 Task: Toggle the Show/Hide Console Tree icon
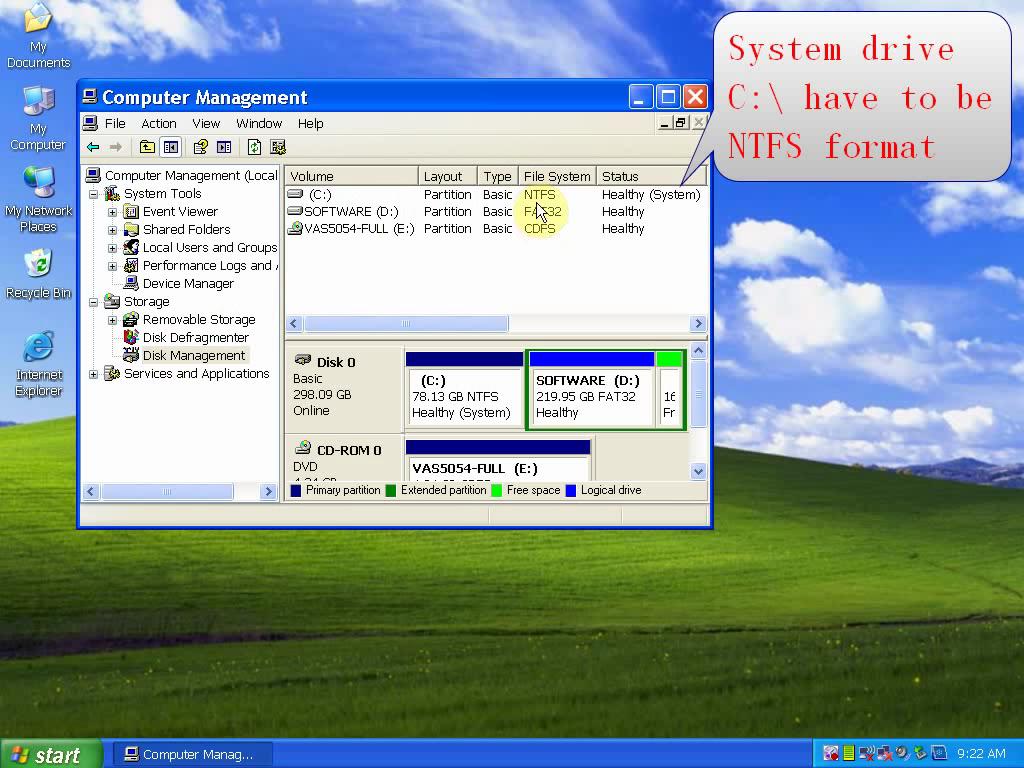tap(170, 147)
